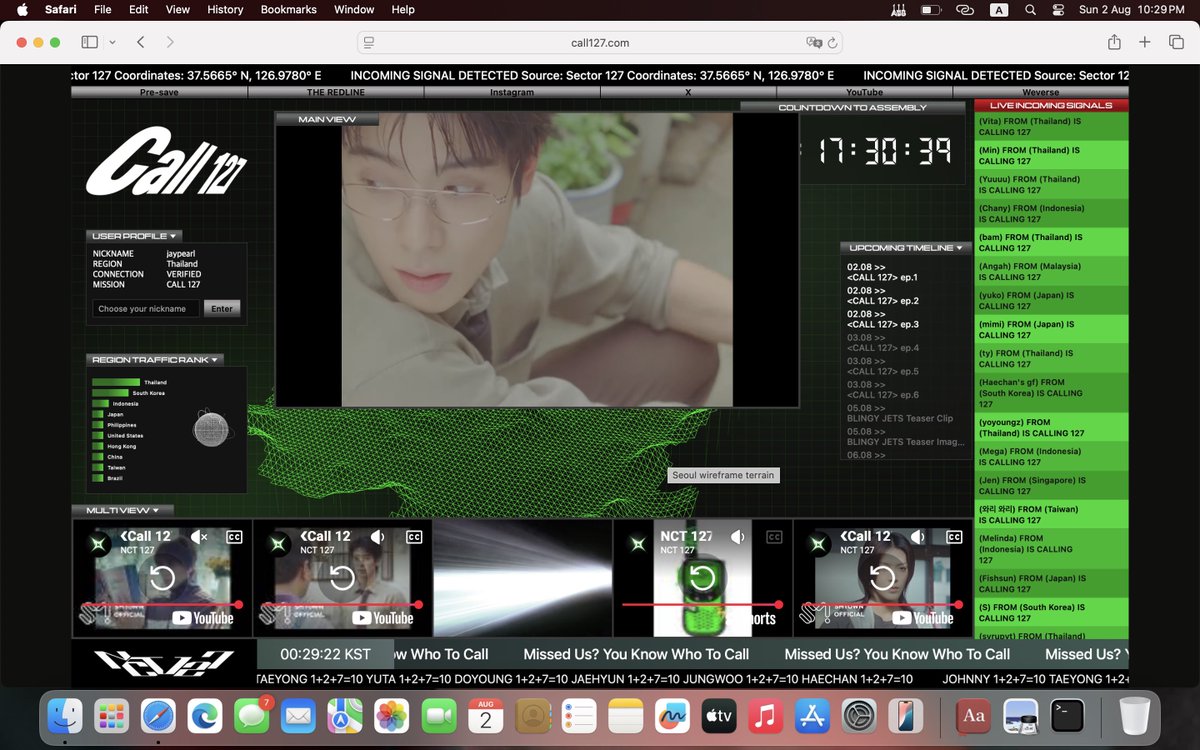Show Safari tab overview

point(1176,42)
